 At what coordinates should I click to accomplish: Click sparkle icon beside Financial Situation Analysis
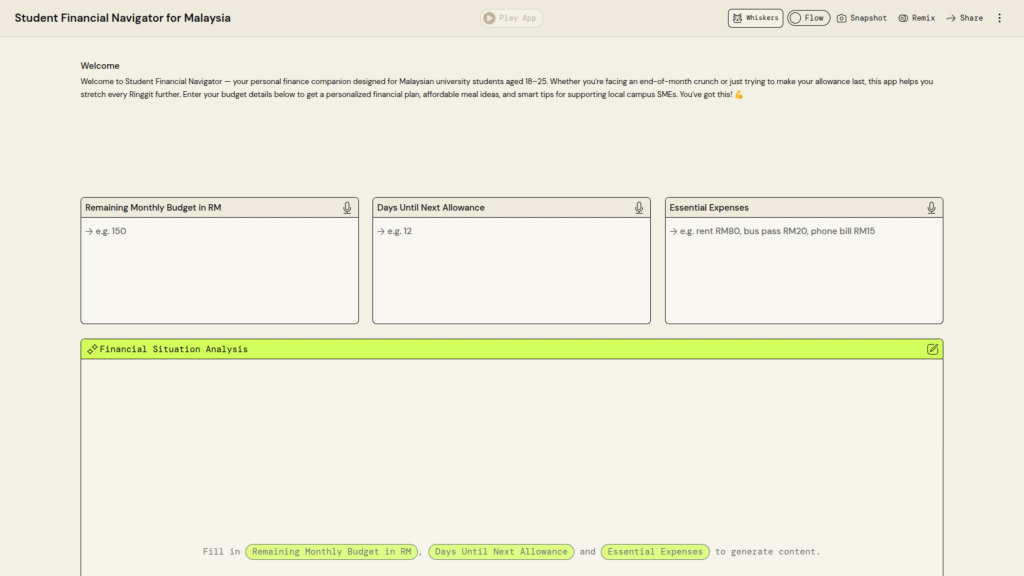(x=92, y=349)
